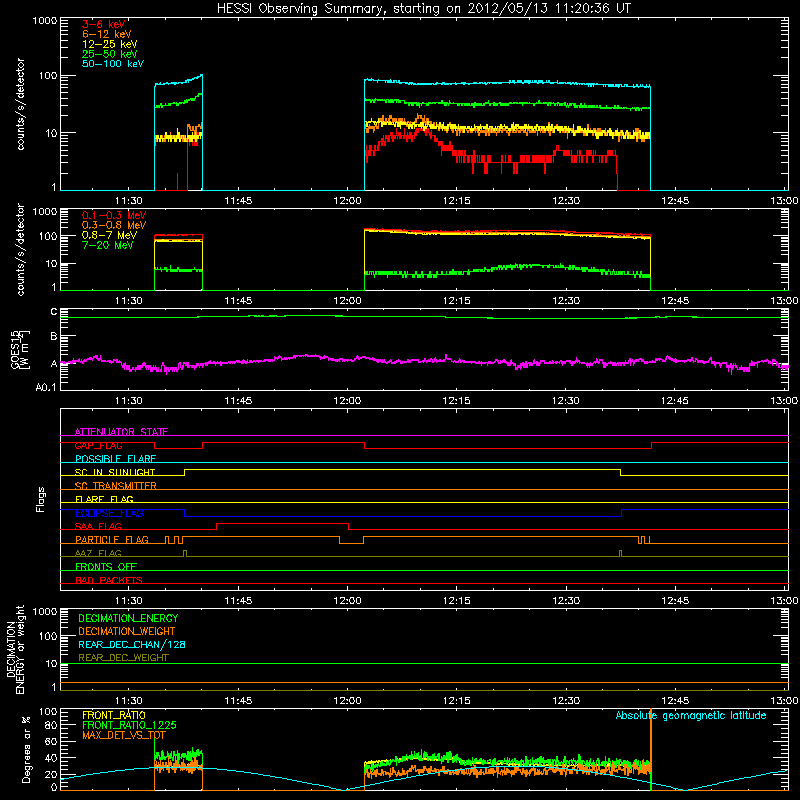Viewport: 800px width, 800px height.
Task: Click 11:30 tick label under Flags panel
Action: 129,601
